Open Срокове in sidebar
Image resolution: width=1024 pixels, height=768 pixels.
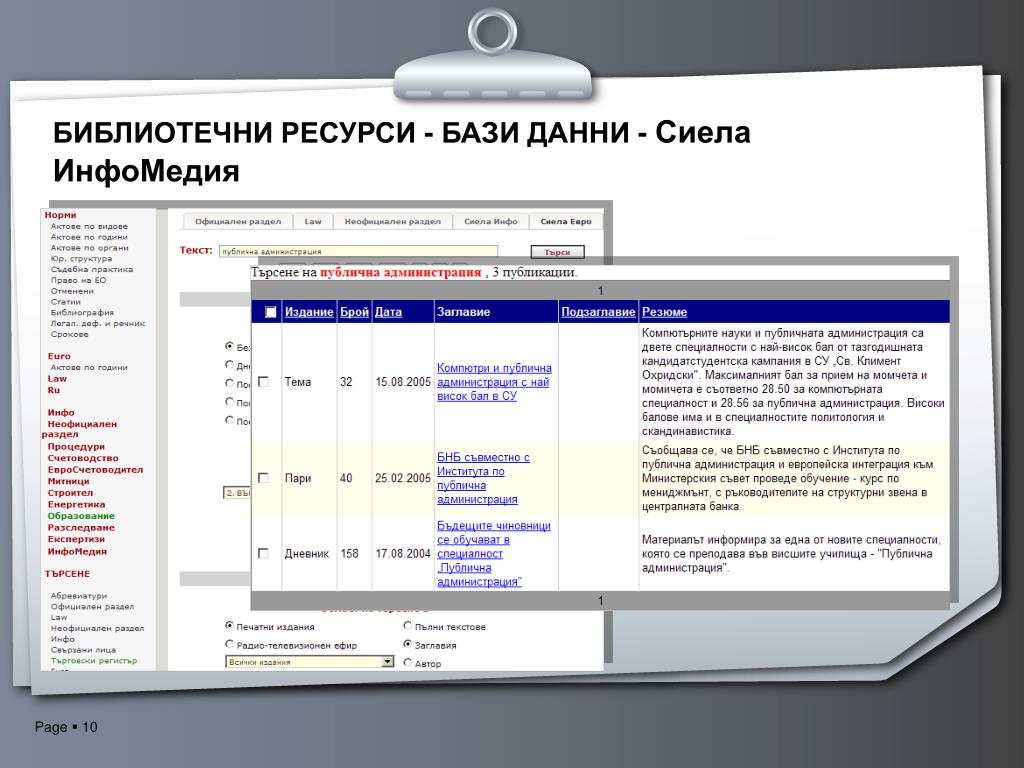pos(69,334)
